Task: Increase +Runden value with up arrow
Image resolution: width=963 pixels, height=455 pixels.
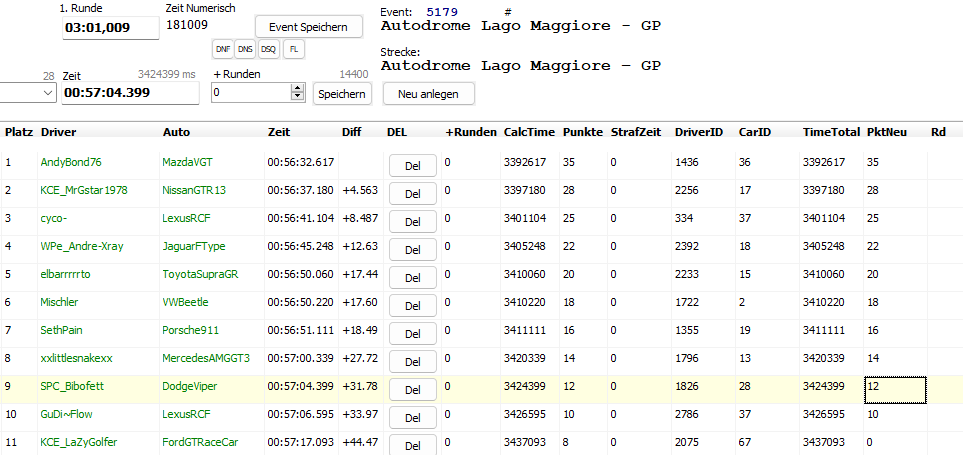Action: coord(297,88)
